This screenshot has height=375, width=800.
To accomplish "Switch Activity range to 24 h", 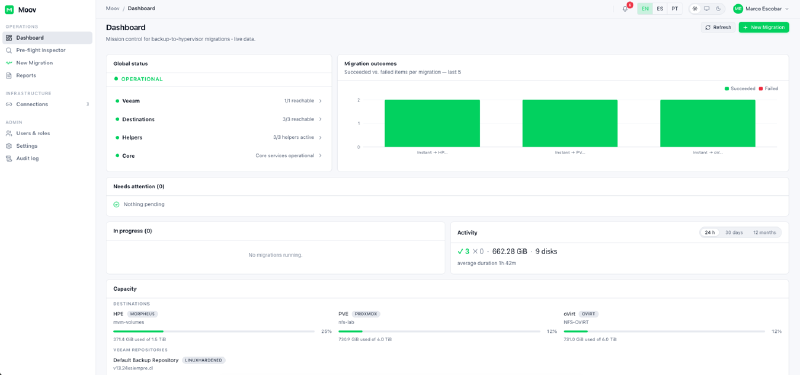I will tap(710, 233).
